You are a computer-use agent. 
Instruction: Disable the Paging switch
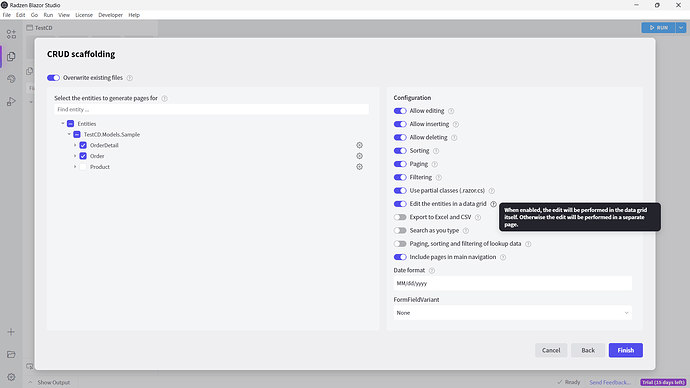(x=400, y=164)
